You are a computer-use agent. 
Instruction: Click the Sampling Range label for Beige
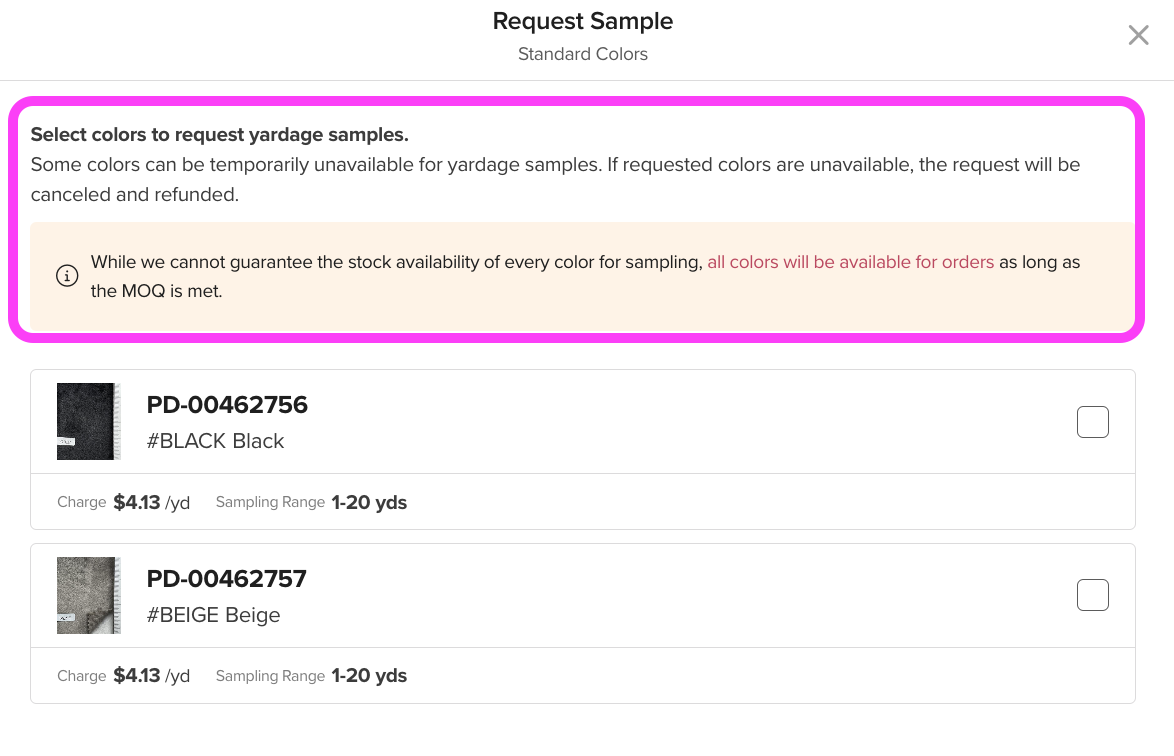pyautogui.click(x=270, y=676)
